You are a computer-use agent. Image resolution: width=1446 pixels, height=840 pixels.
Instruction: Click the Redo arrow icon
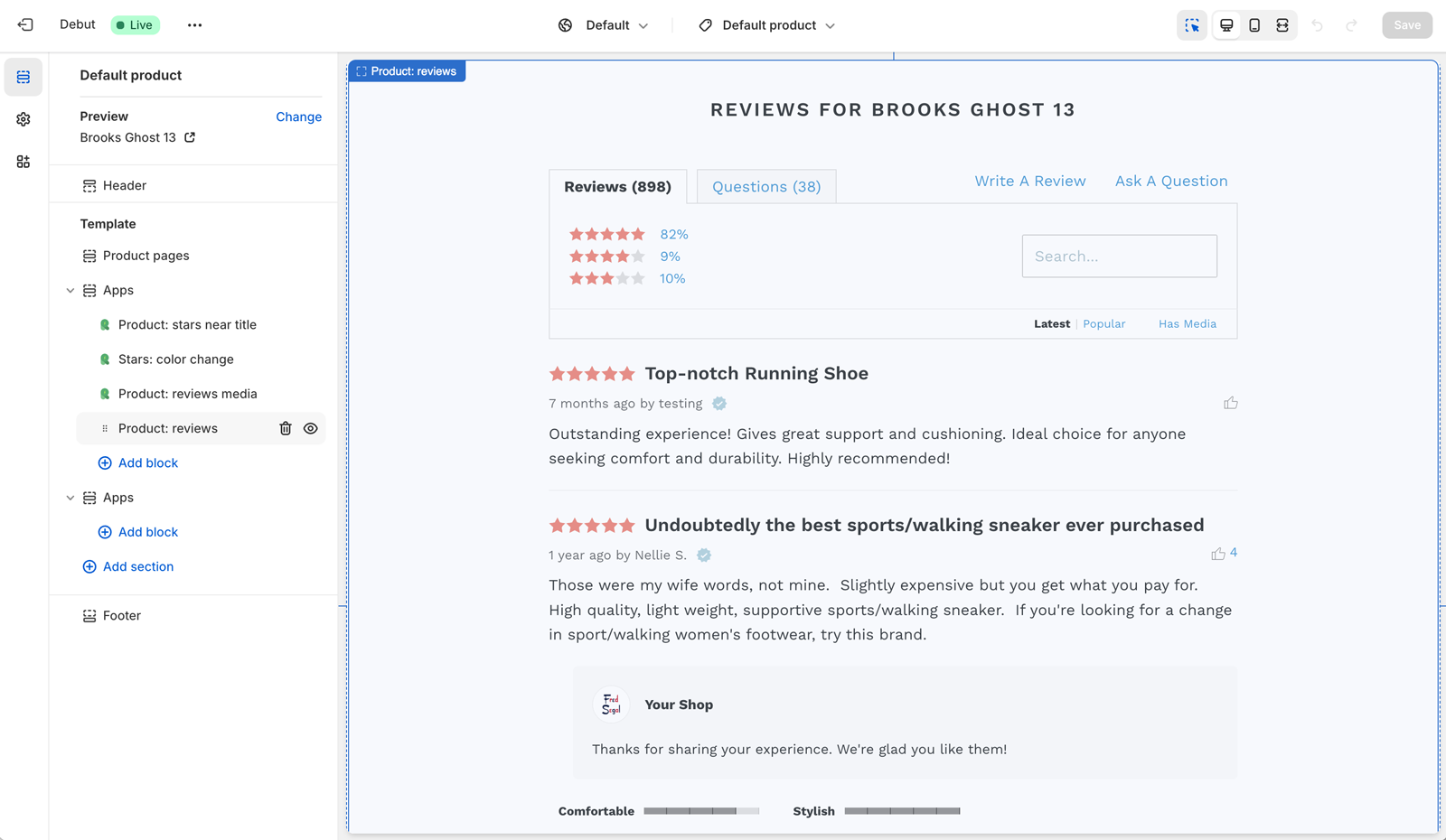coord(1351,25)
